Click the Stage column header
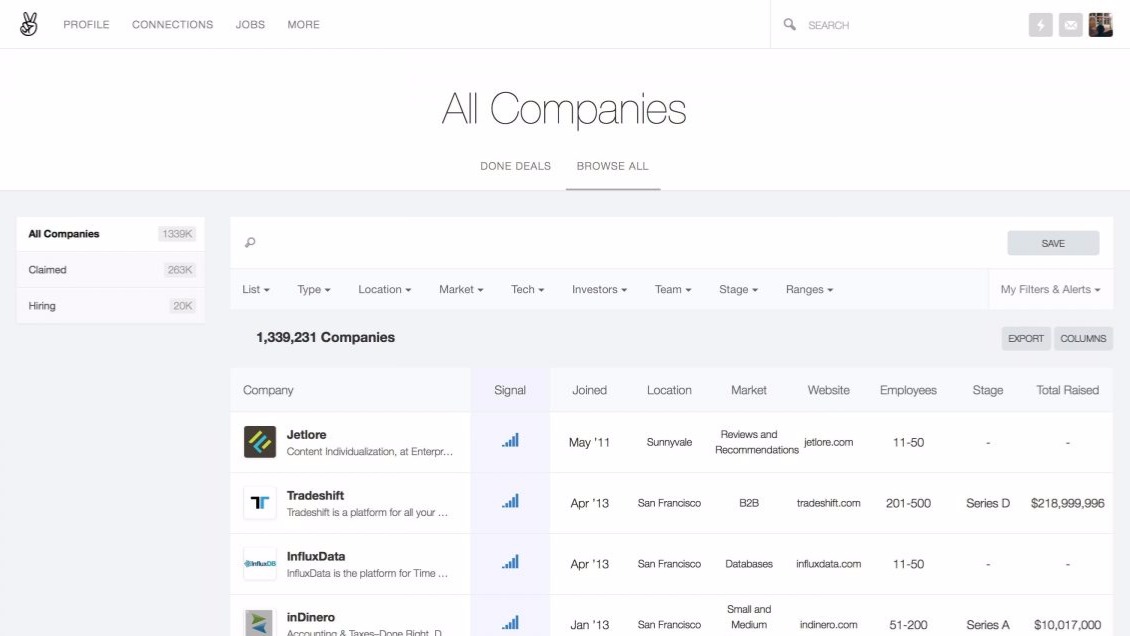 click(x=988, y=390)
